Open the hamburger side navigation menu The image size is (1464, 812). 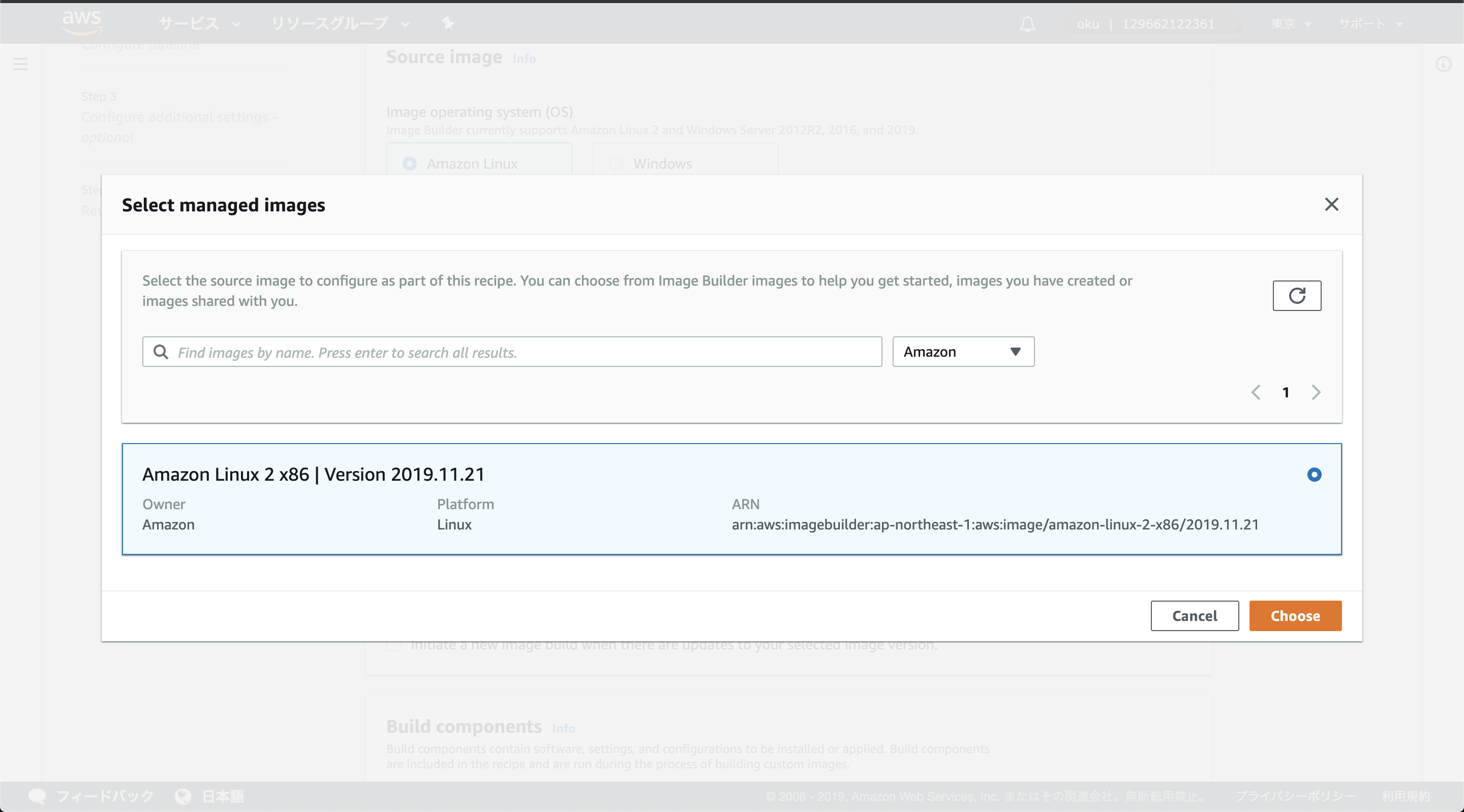tap(20, 64)
